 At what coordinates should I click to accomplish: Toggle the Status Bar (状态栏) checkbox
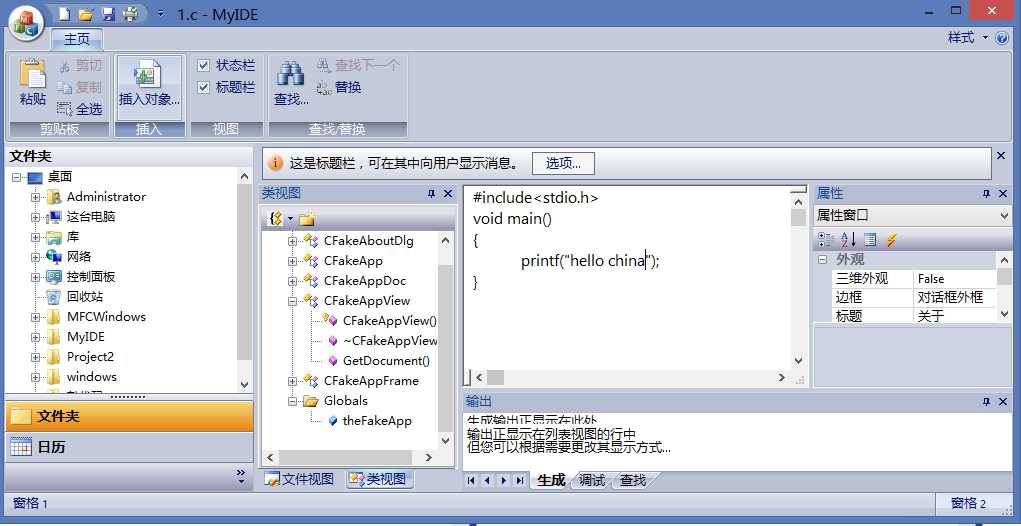[x=204, y=65]
